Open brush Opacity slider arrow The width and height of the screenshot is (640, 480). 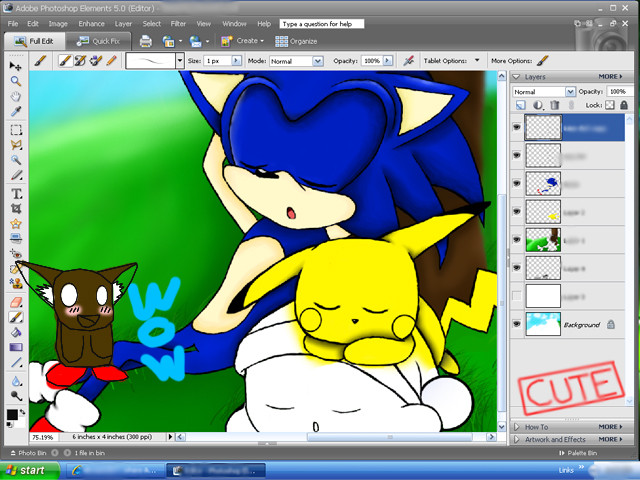click(388, 60)
